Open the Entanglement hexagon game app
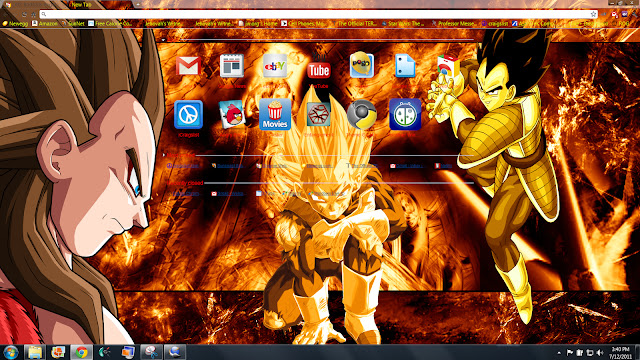Screen dimensions: 640x360 (x=318, y=114)
